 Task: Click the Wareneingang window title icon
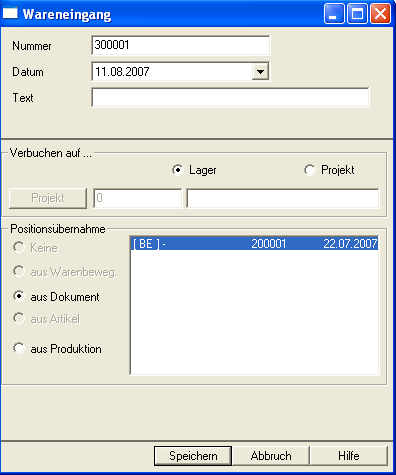[x=10, y=14]
